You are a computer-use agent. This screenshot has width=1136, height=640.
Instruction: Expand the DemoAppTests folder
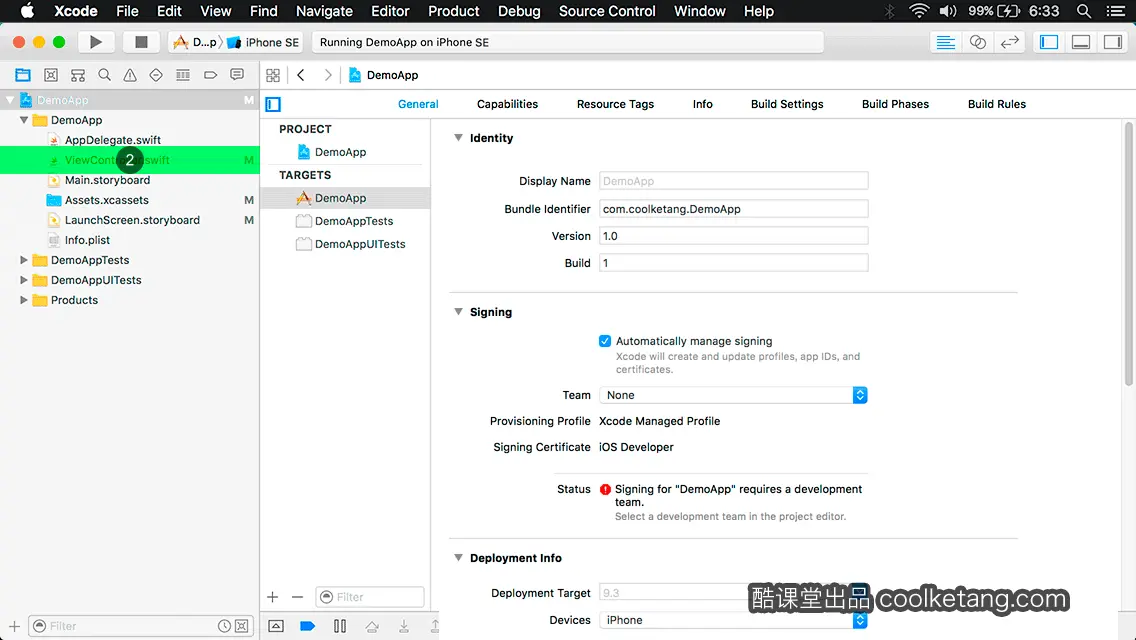tap(24, 260)
